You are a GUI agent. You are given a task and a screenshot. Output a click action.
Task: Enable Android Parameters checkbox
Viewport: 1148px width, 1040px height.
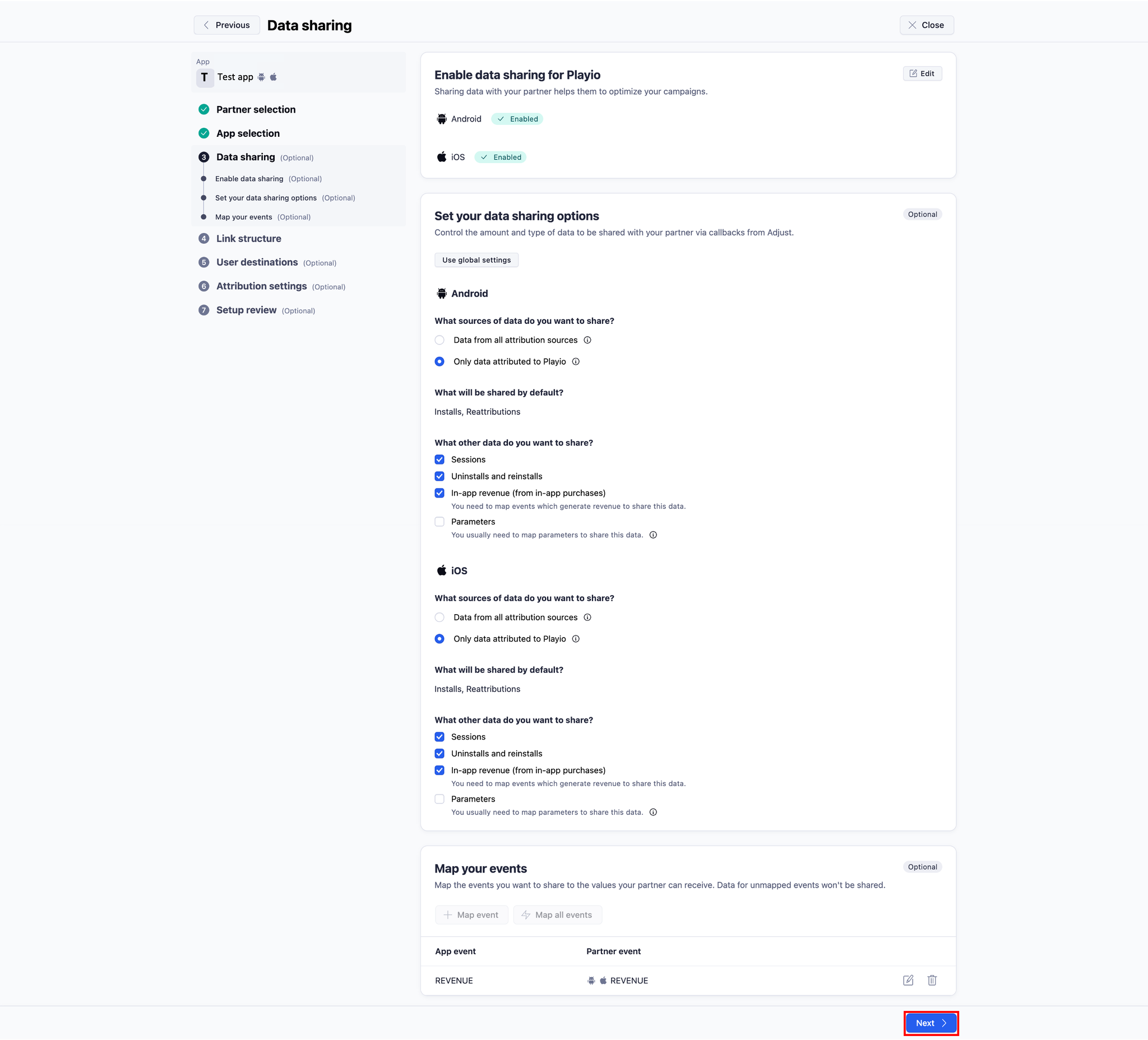pyautogui.click(x=439, y=522)
